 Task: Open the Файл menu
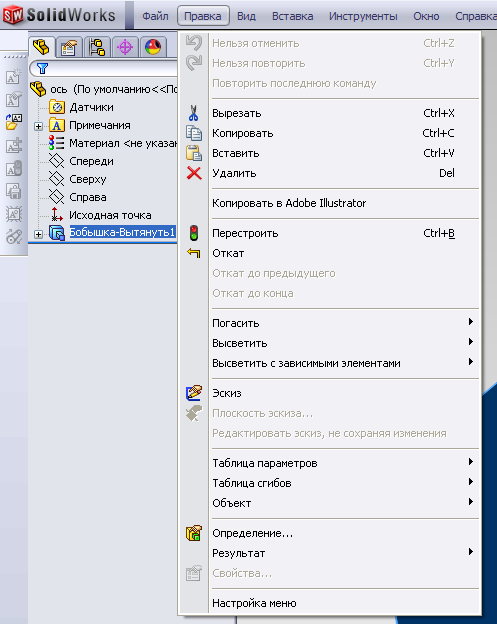[x=155, y=16]
